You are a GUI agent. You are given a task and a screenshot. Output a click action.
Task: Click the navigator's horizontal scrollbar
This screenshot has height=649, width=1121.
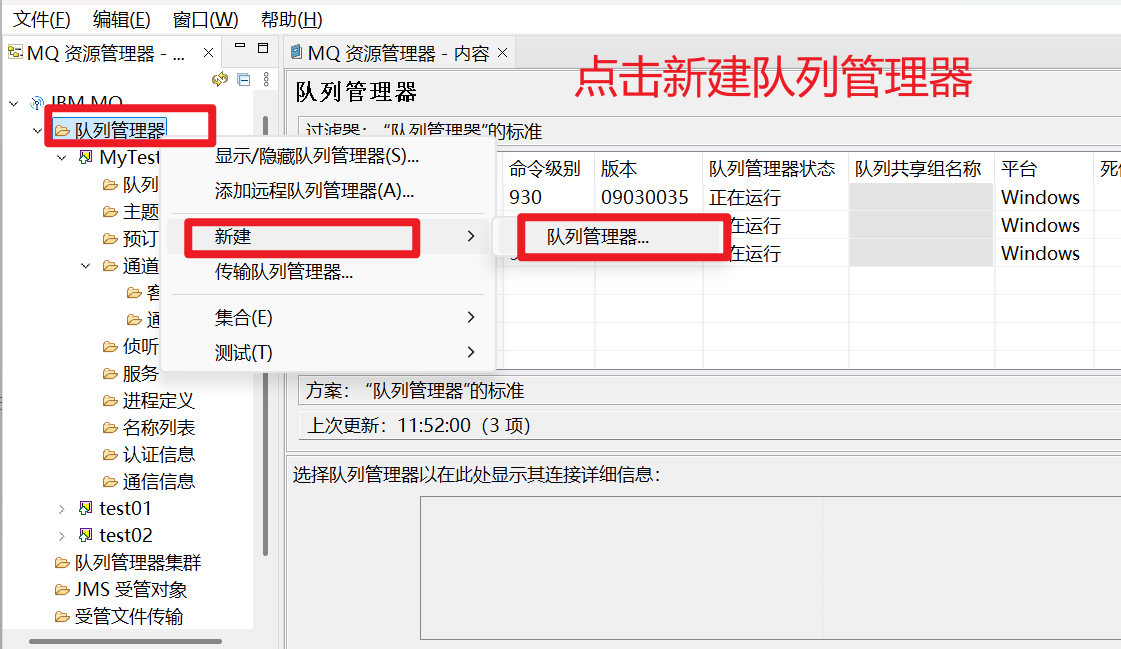(x=125, y=641)
